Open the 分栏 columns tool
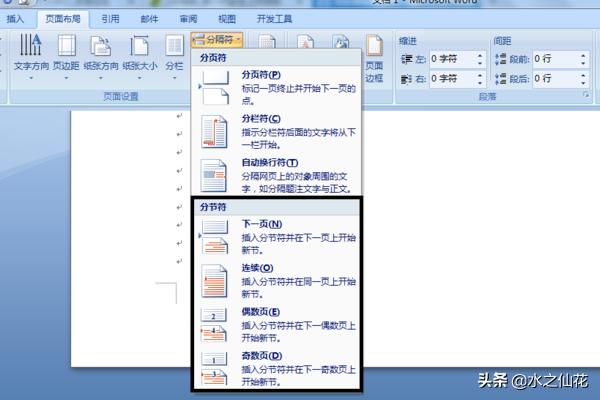The image size is (600, 400). [x=174, y=56]
